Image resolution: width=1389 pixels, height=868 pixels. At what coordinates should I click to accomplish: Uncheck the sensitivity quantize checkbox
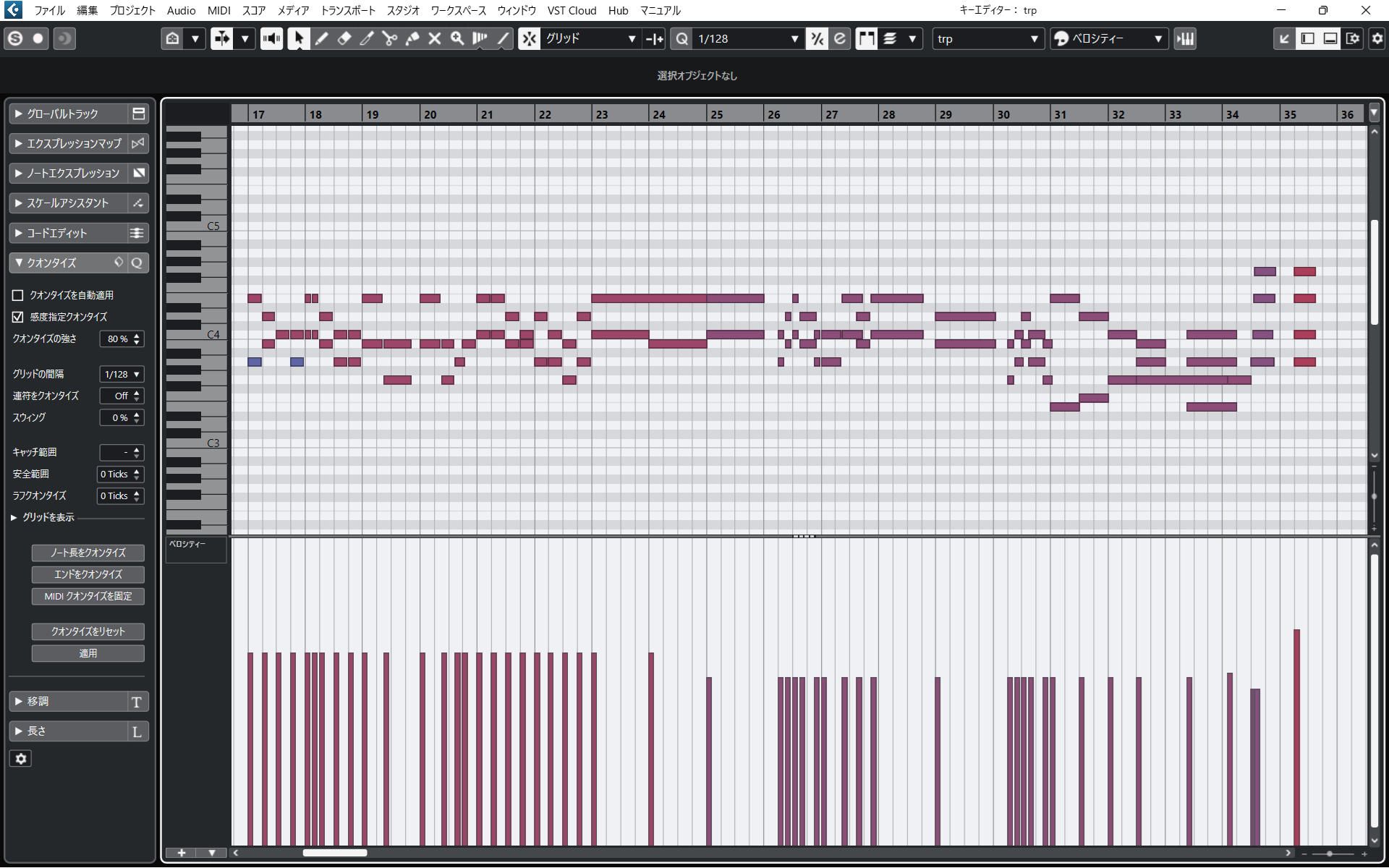[x=18, y=317]
